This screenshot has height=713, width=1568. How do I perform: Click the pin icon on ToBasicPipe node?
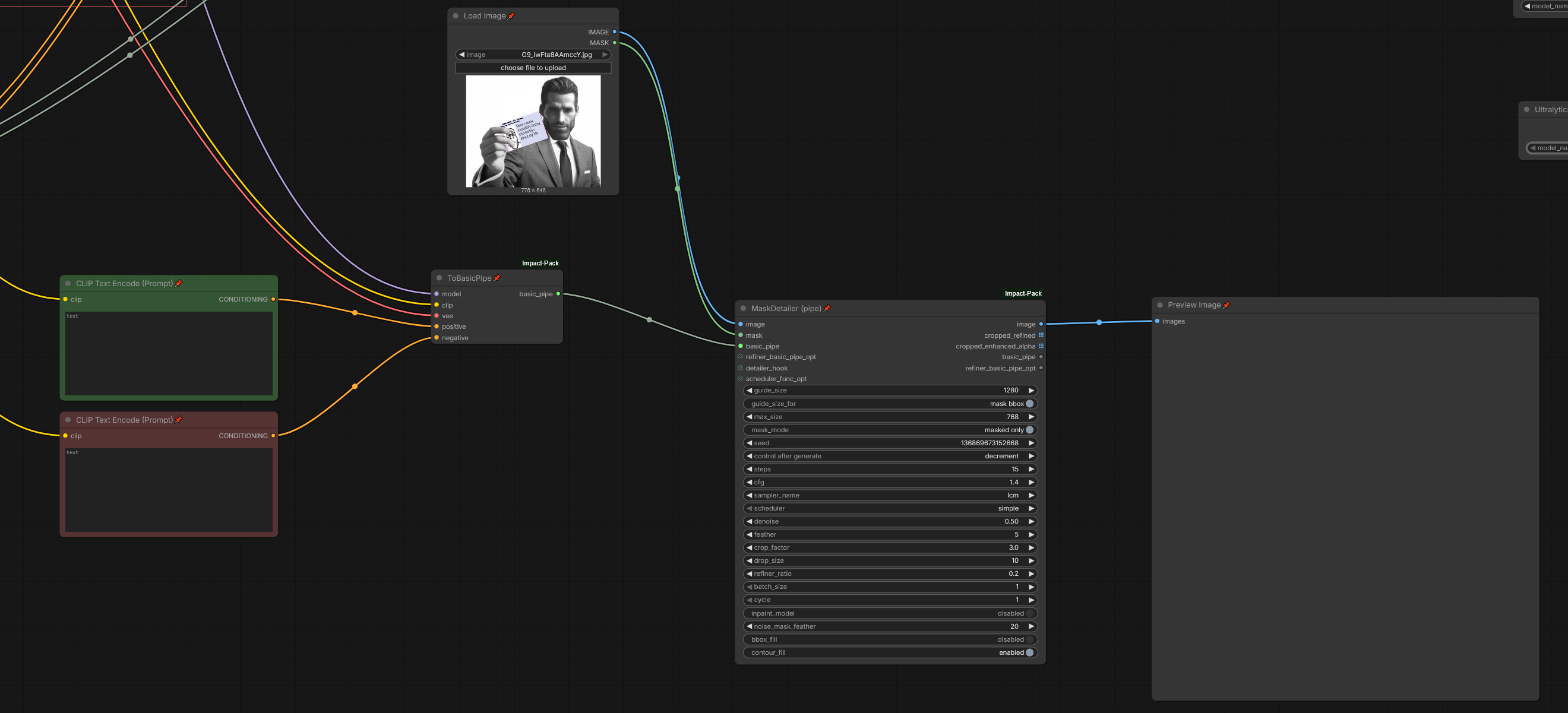[497, 278]
